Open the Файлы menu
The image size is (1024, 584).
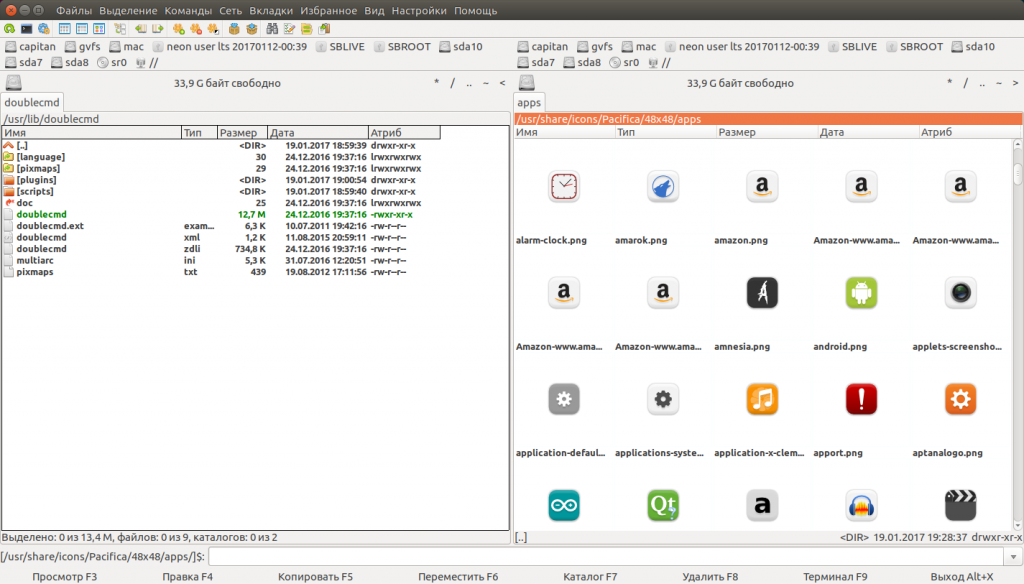coord(74,10)
